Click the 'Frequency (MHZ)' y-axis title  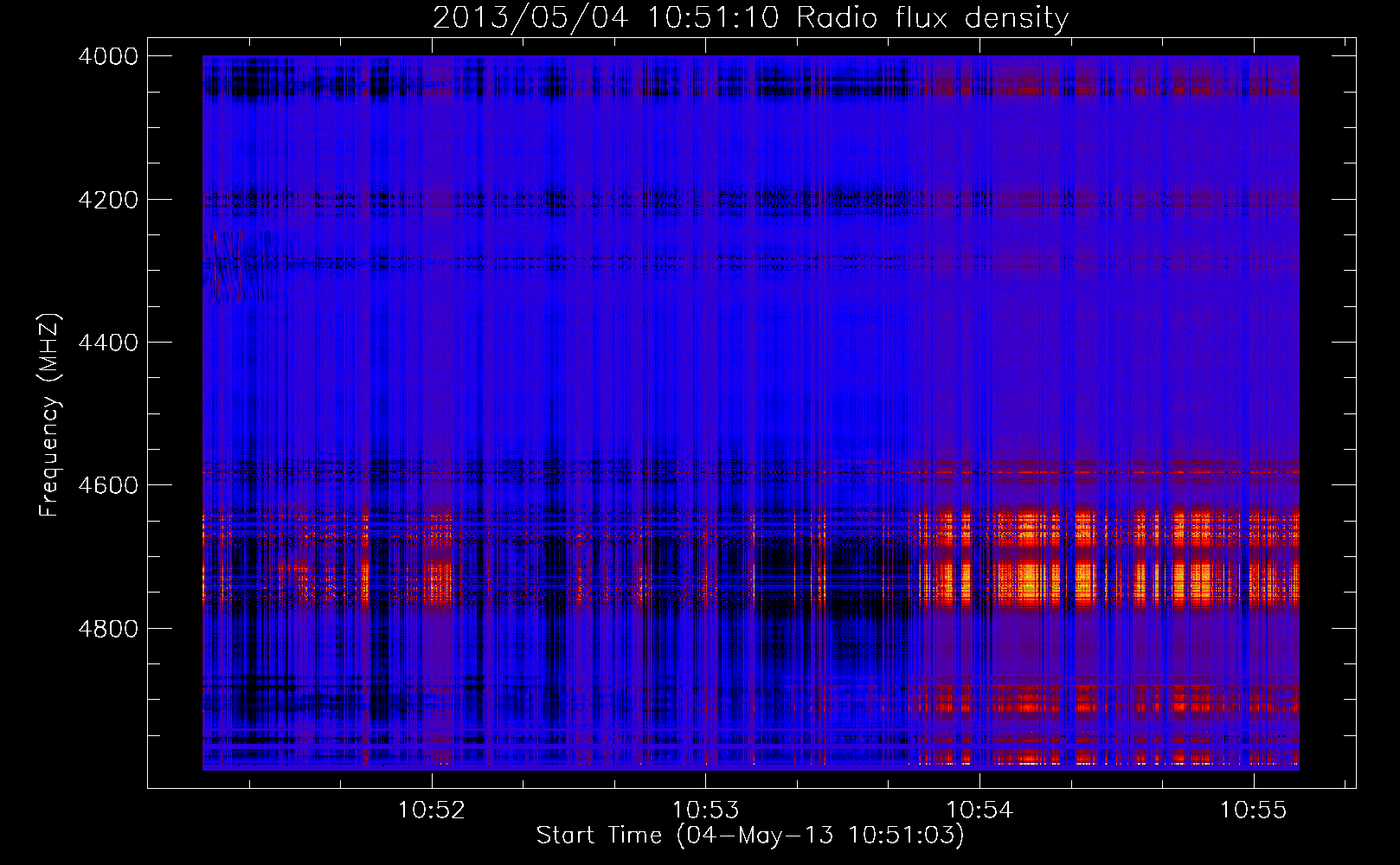click(49, 415)
